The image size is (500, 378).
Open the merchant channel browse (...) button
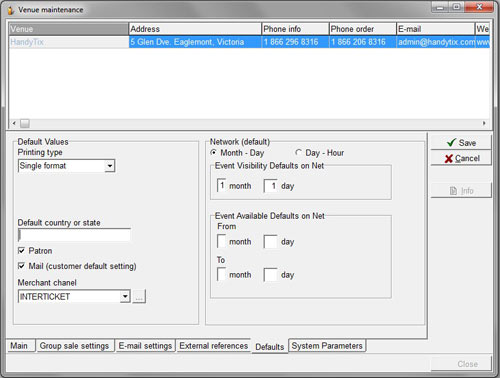pos(139,296)
